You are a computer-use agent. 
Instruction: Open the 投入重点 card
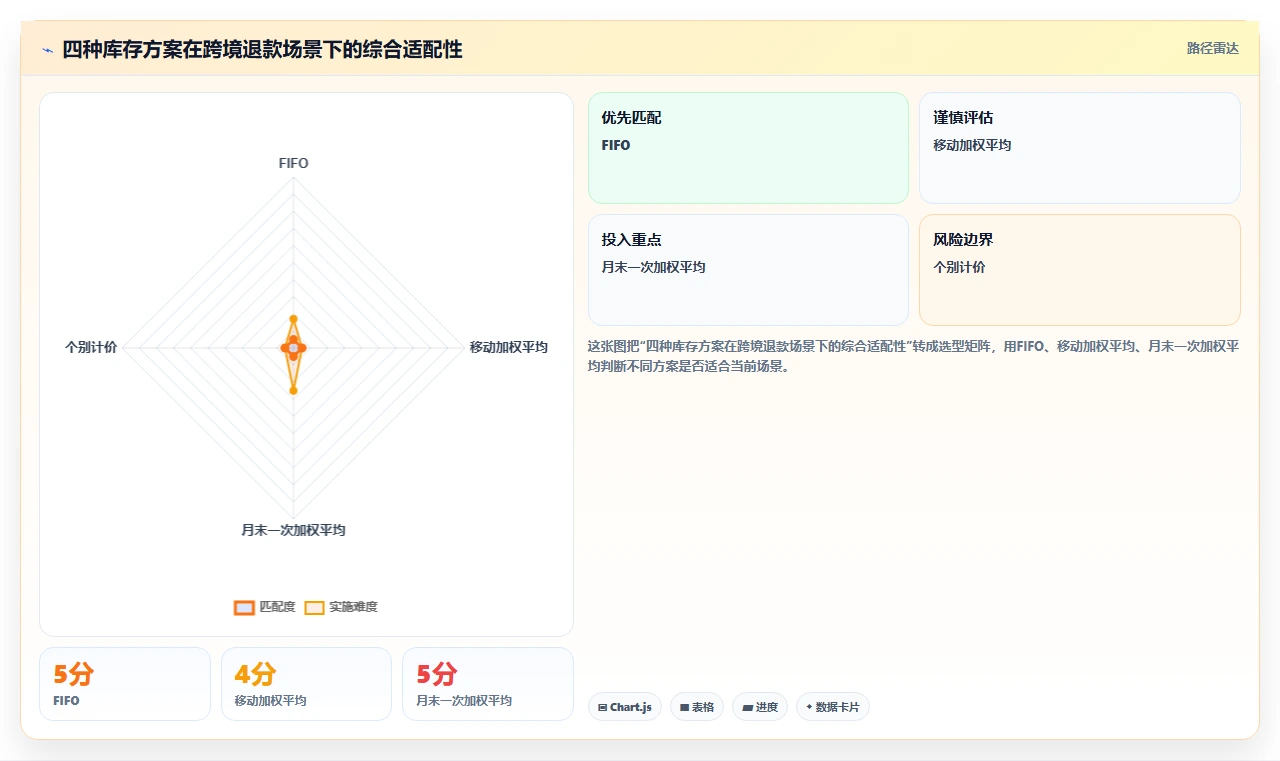tap(748, 270)
